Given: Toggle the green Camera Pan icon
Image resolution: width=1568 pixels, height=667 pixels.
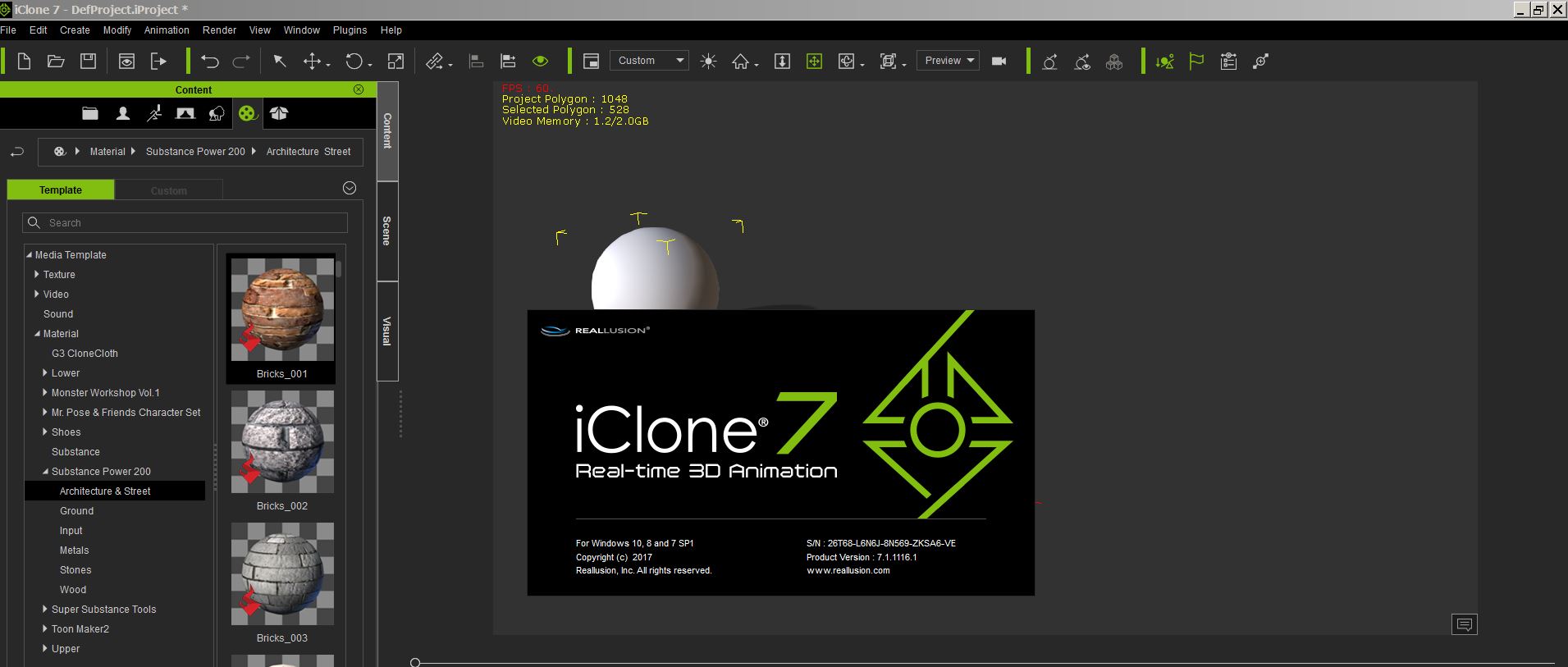Looking at the screenshot, I should (814, 61).
